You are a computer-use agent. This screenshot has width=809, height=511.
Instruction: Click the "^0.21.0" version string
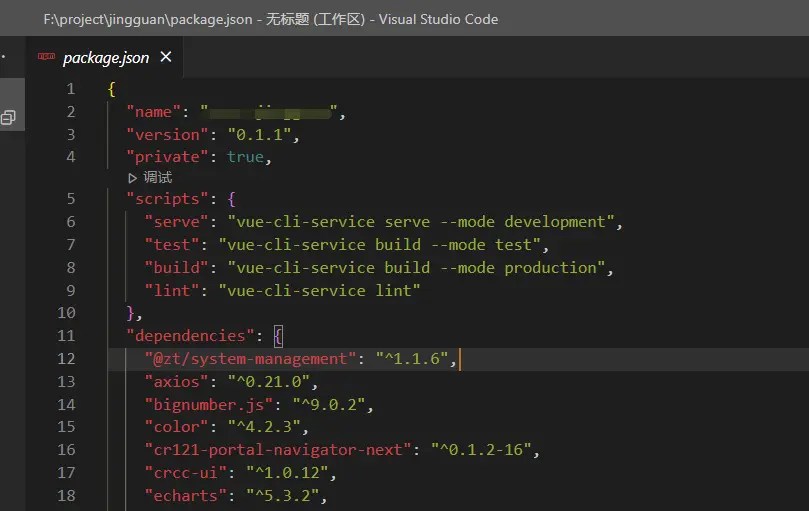pyautogui.click(x=269, y=382)
